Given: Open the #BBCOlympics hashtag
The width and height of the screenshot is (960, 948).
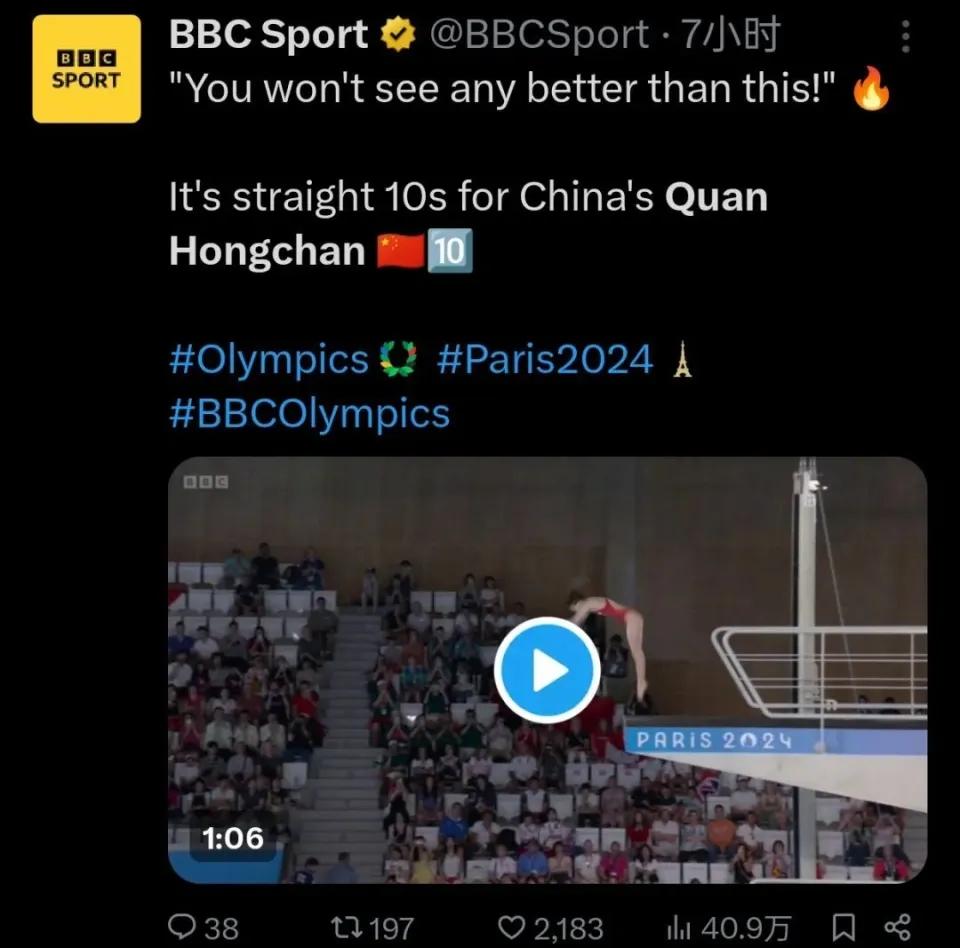Looking at the screenshot, I should tap(310, 412).
